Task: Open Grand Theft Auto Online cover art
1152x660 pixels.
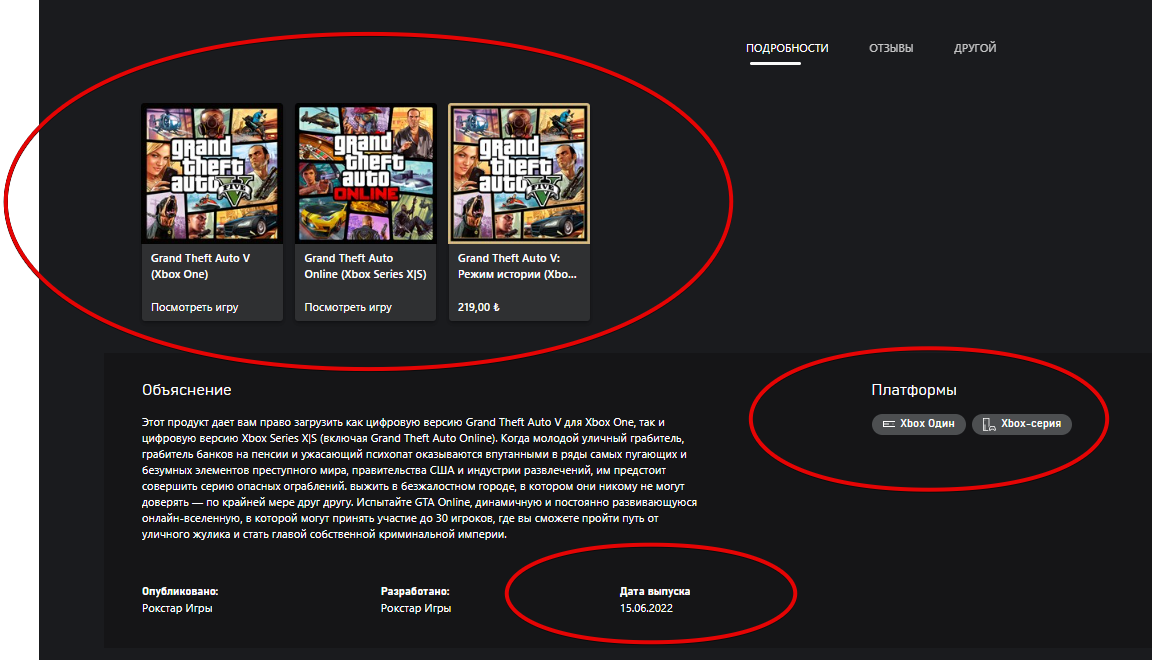Action: point(366,173)
